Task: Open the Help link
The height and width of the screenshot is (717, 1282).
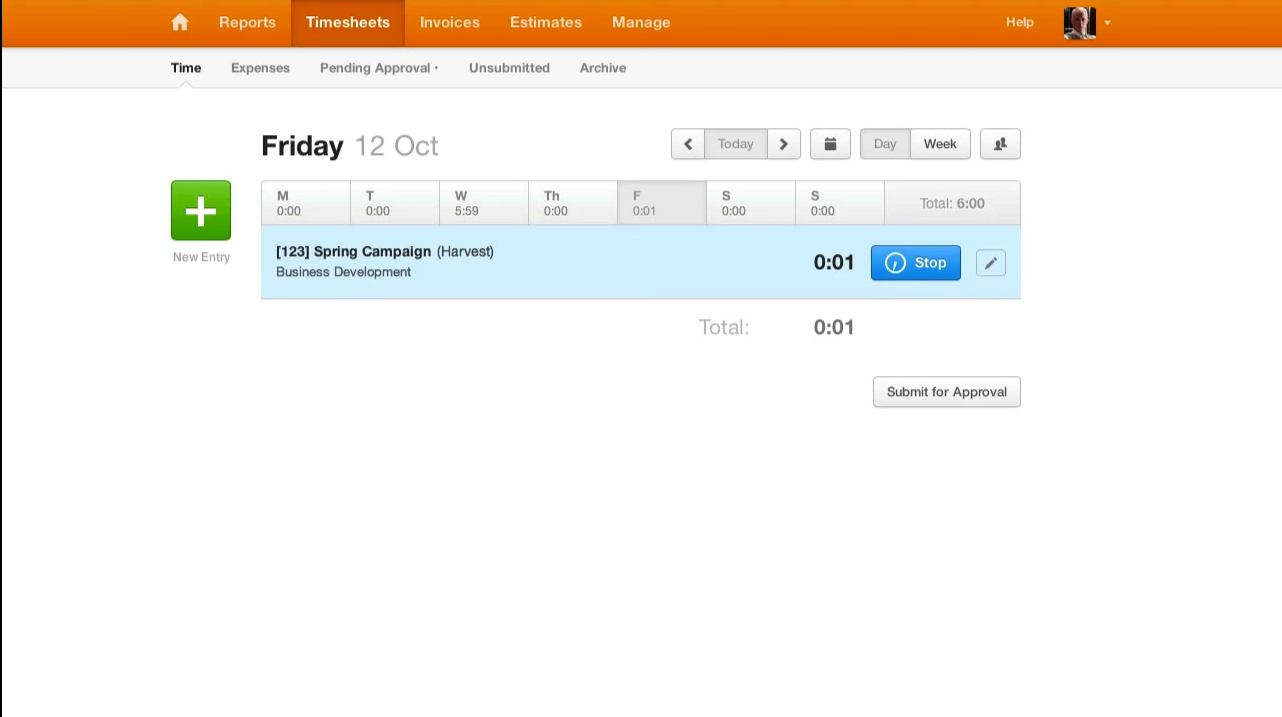Action: (1020, 22)
